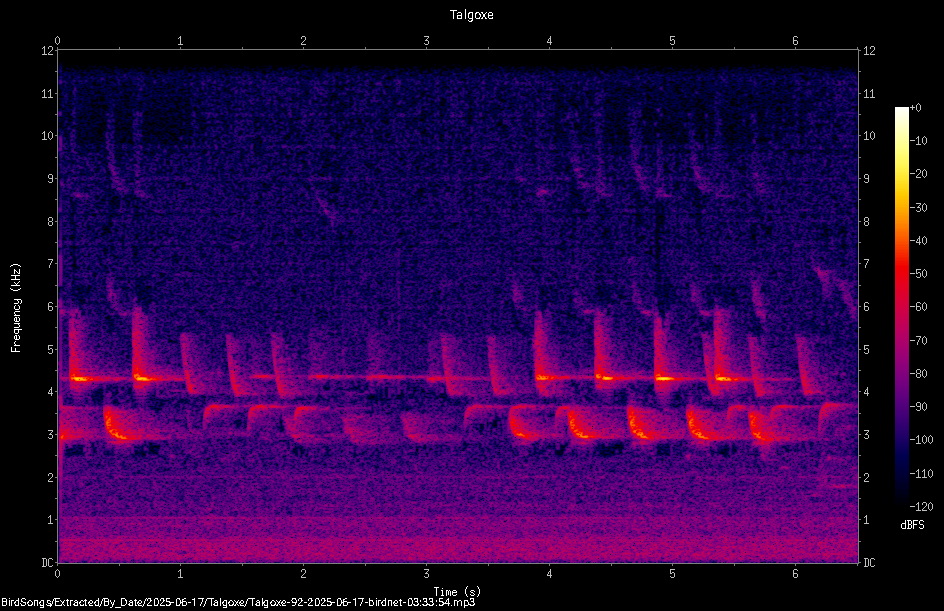The height and width of the screenshot is (611, 944).
Task: Click the Time (s) axis label
Action: click(457, 592)
